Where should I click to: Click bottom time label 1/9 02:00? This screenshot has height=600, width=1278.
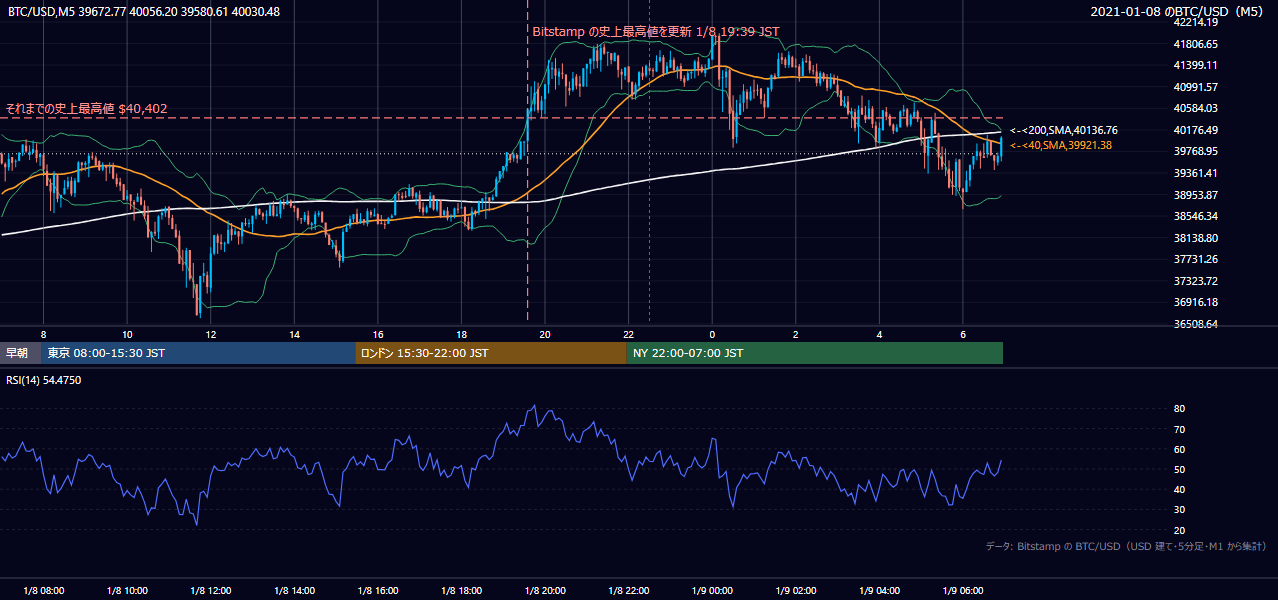(x=796, y=590)
